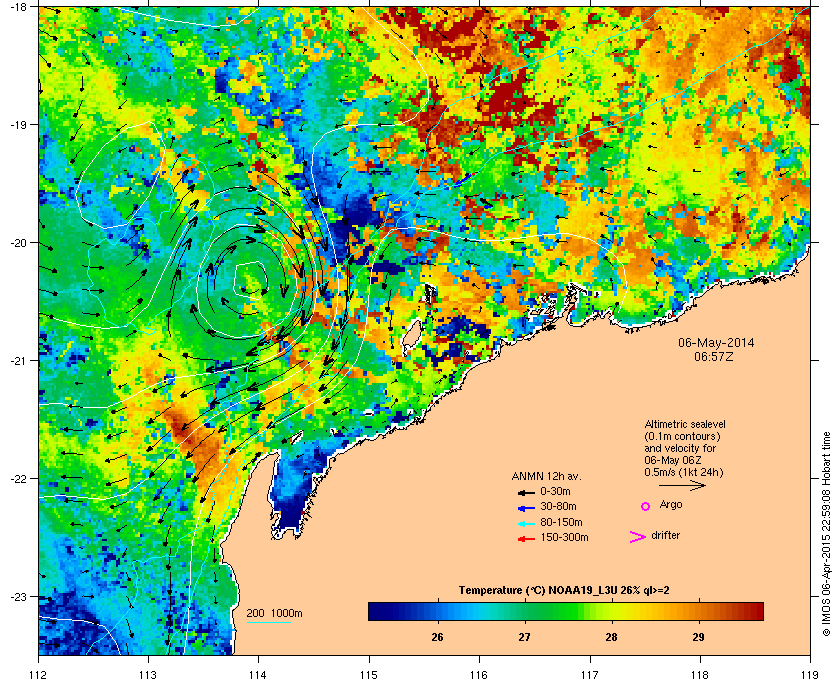Screen dimensions: 840x680
Task: Click the '-19' latitude axis label
Action: tap(17, 124)
